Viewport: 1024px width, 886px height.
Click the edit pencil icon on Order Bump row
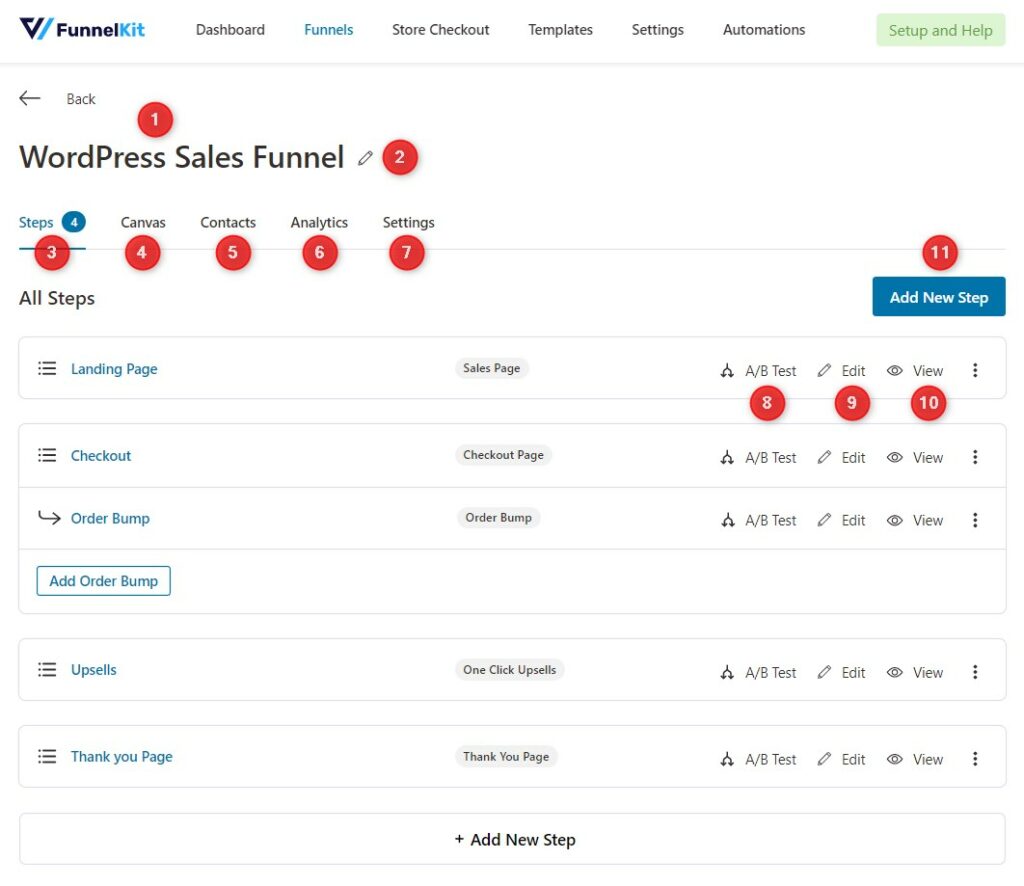[x=824, y=520]
